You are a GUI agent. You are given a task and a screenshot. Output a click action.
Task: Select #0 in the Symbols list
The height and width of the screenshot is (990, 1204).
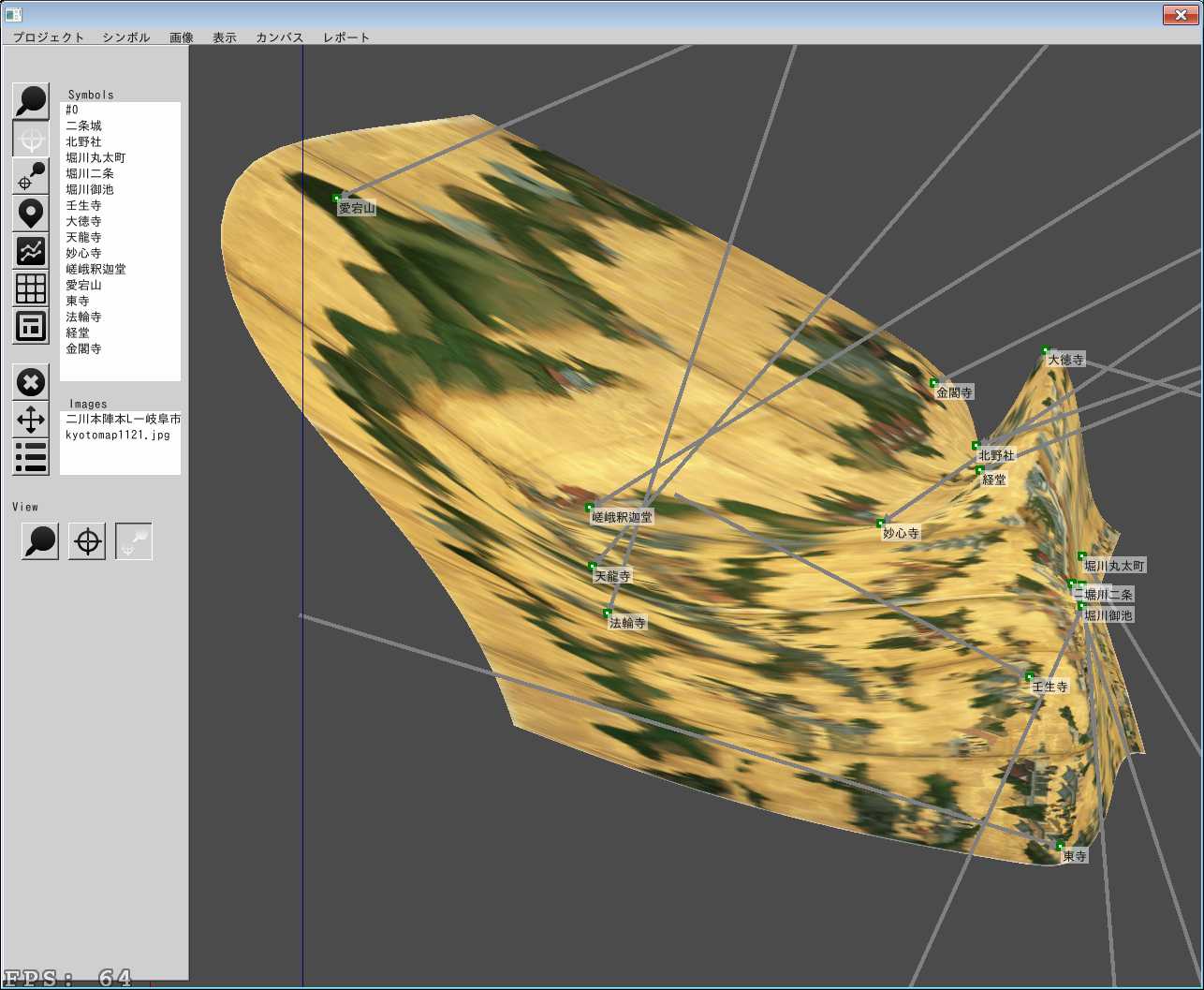click(x=120, y=110)
